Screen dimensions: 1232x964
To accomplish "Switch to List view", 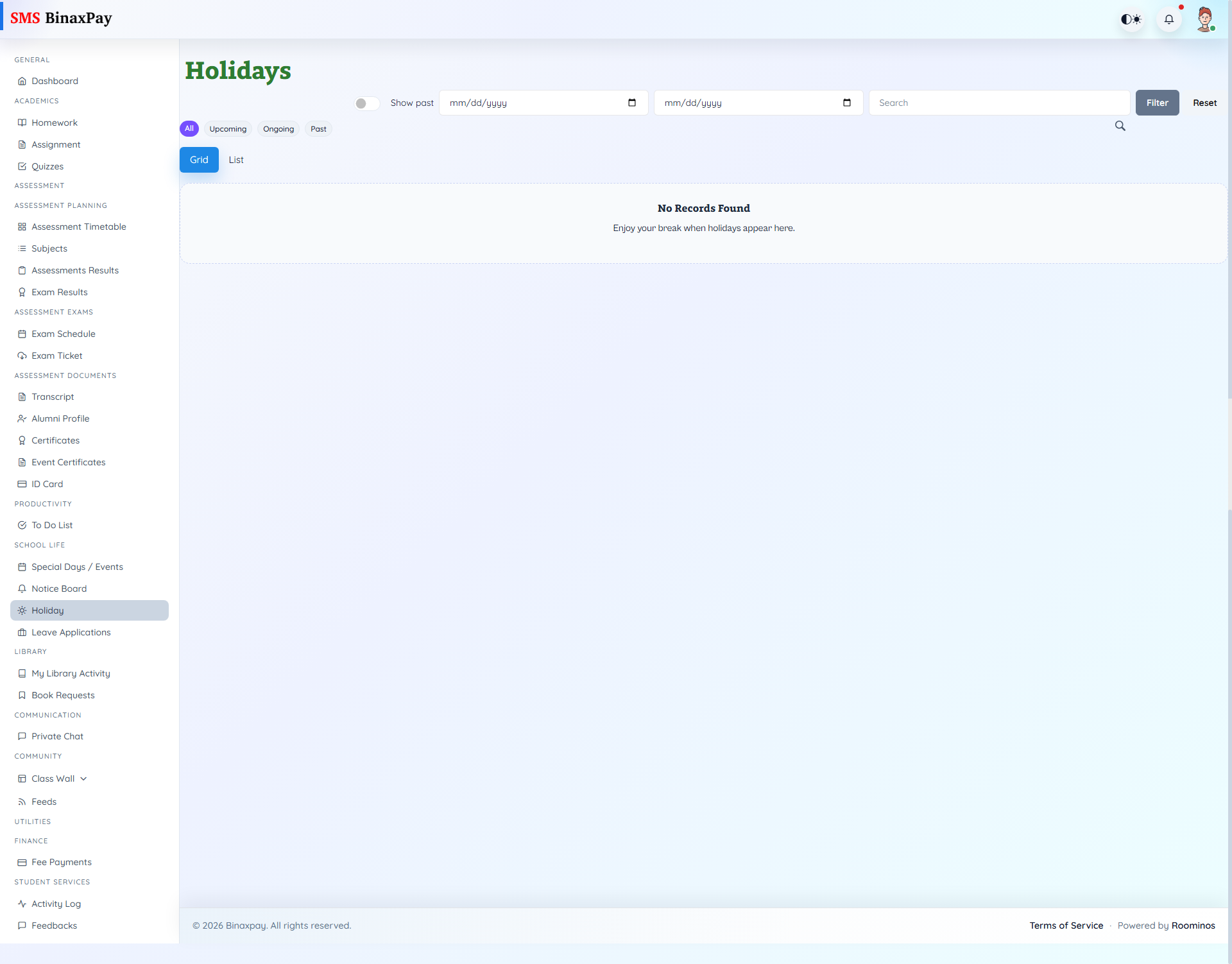I will point(235,159).
